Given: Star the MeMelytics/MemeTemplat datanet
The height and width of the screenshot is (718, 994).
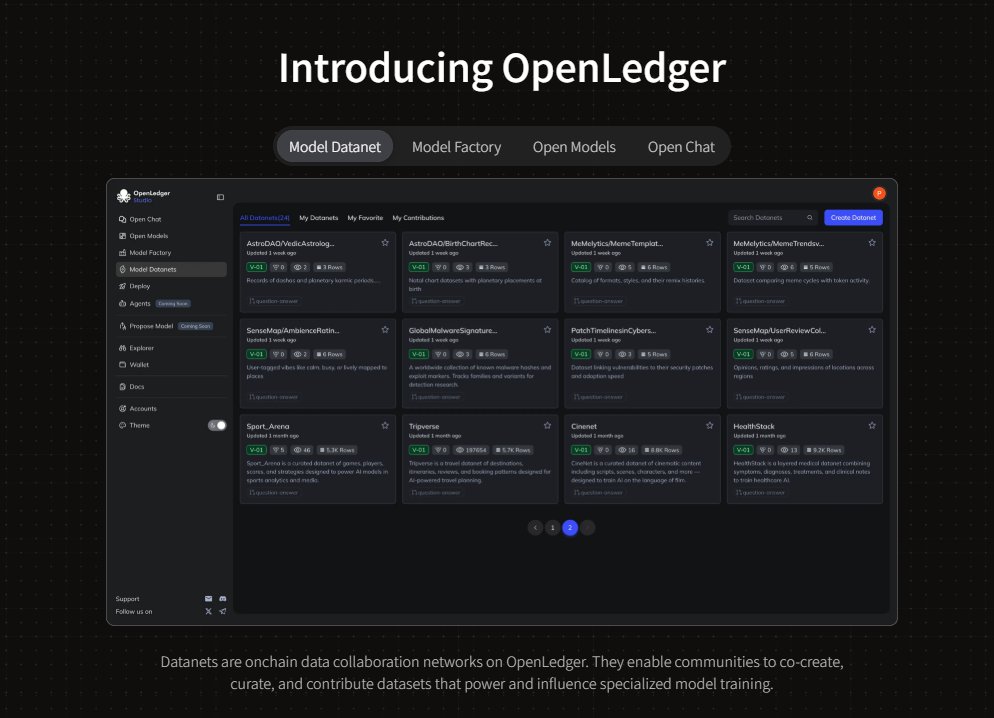Looking at the screenshot, I should [709, 243].
